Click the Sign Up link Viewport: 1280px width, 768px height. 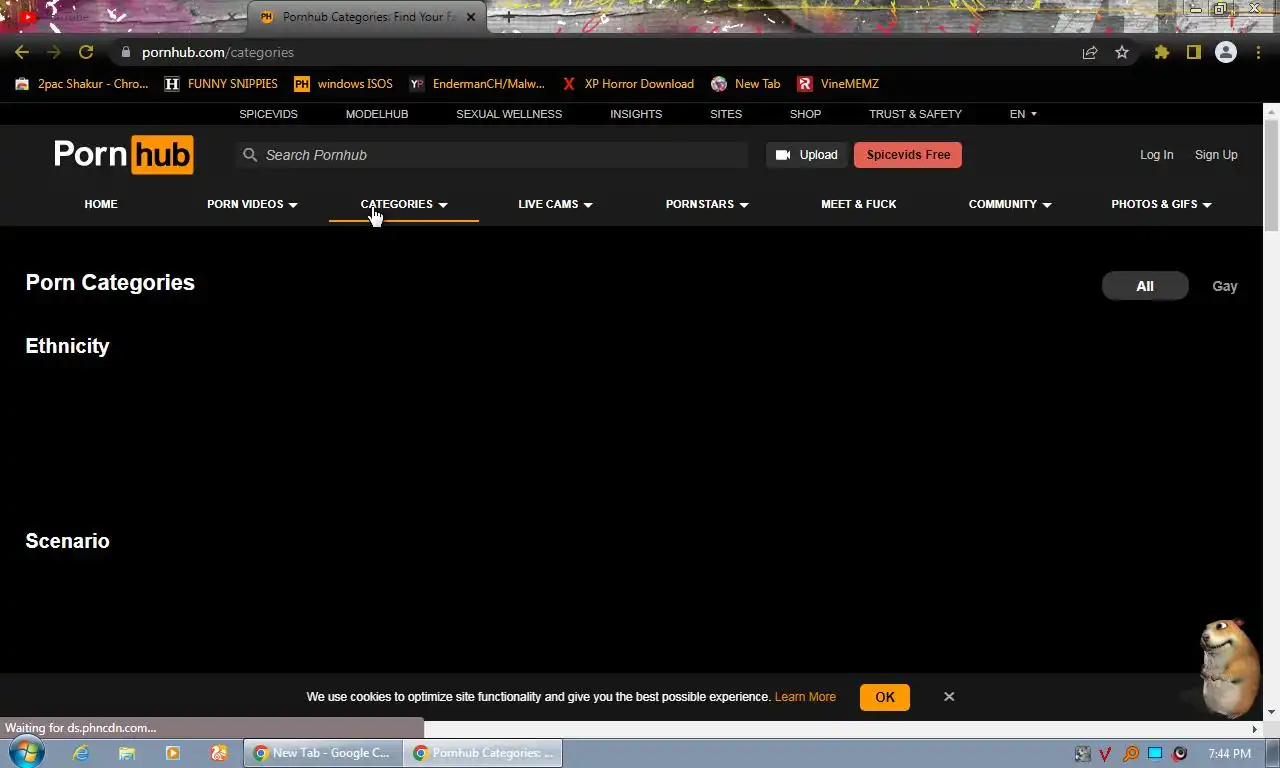point(1216,155)
